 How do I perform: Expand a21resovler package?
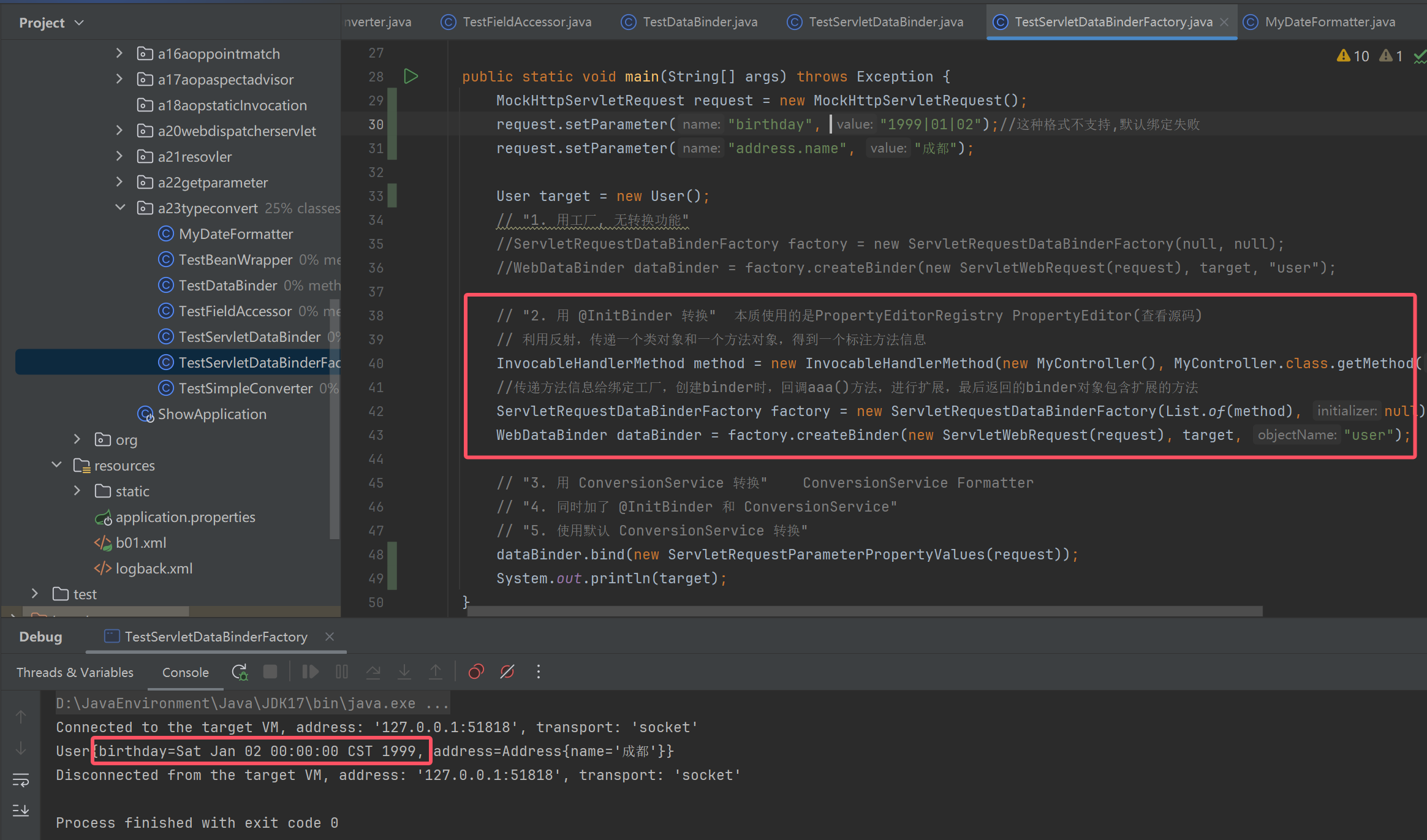point(119,156)
